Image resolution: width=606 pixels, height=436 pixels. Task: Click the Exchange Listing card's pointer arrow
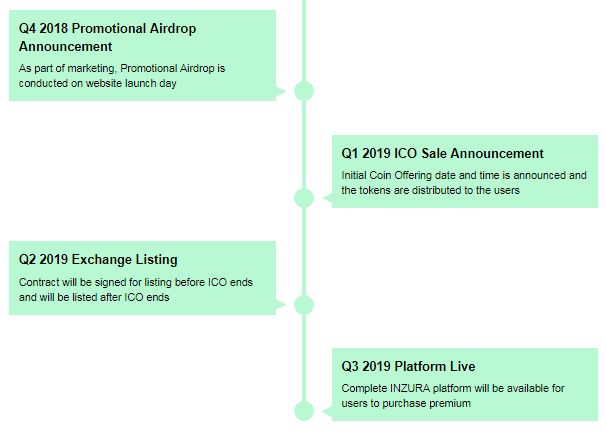point(281,305)
